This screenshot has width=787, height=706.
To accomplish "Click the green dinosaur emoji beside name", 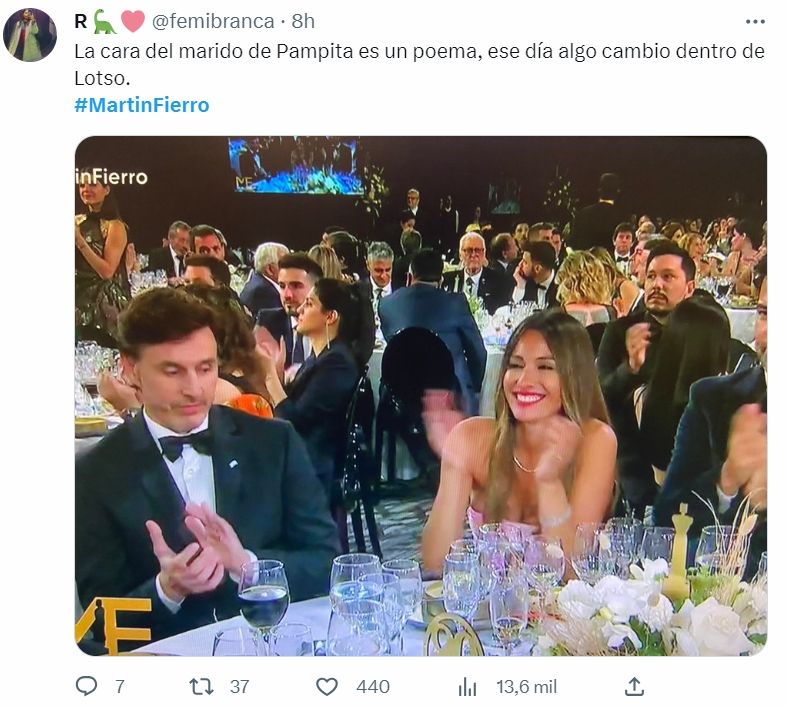I will [x=105, y=21].
